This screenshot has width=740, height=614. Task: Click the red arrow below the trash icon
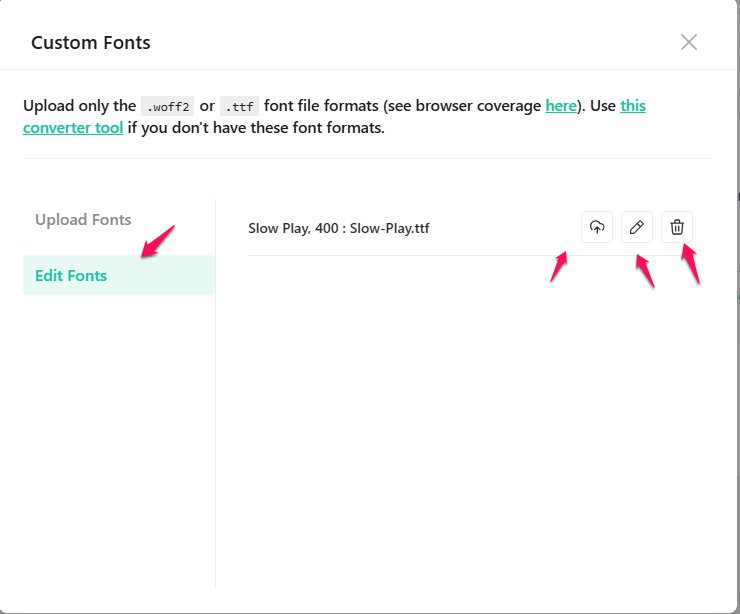[x=690, y=263]
